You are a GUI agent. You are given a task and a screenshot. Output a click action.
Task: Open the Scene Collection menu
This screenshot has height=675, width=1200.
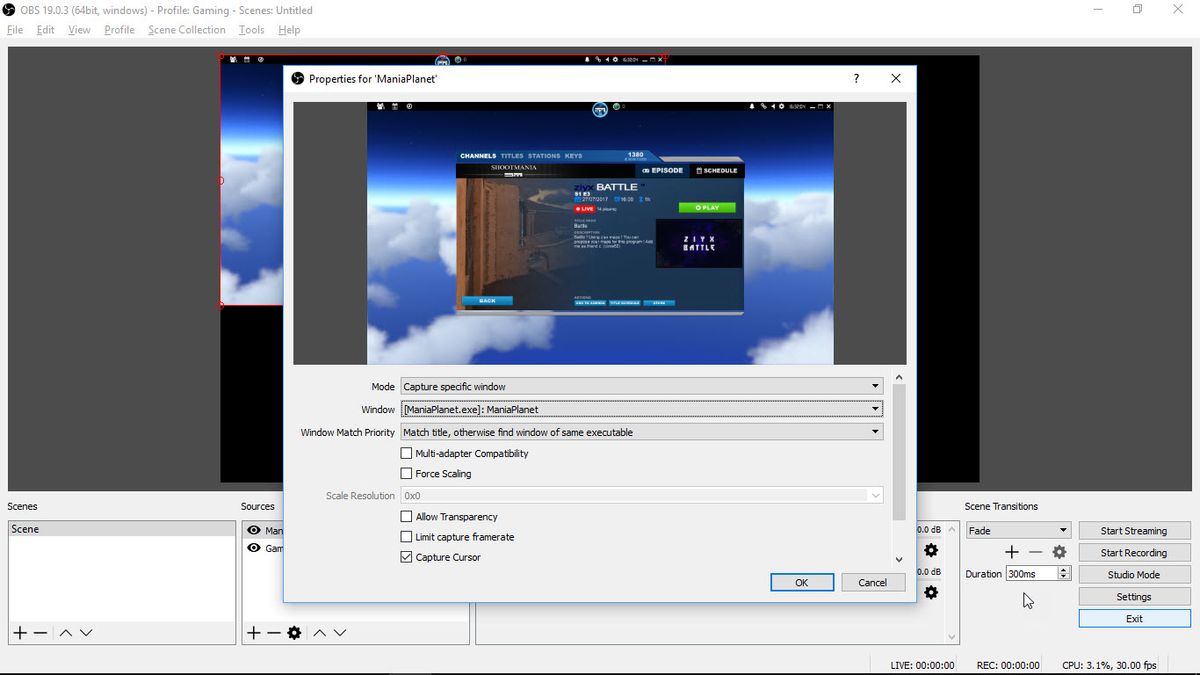tap(186, 29)
